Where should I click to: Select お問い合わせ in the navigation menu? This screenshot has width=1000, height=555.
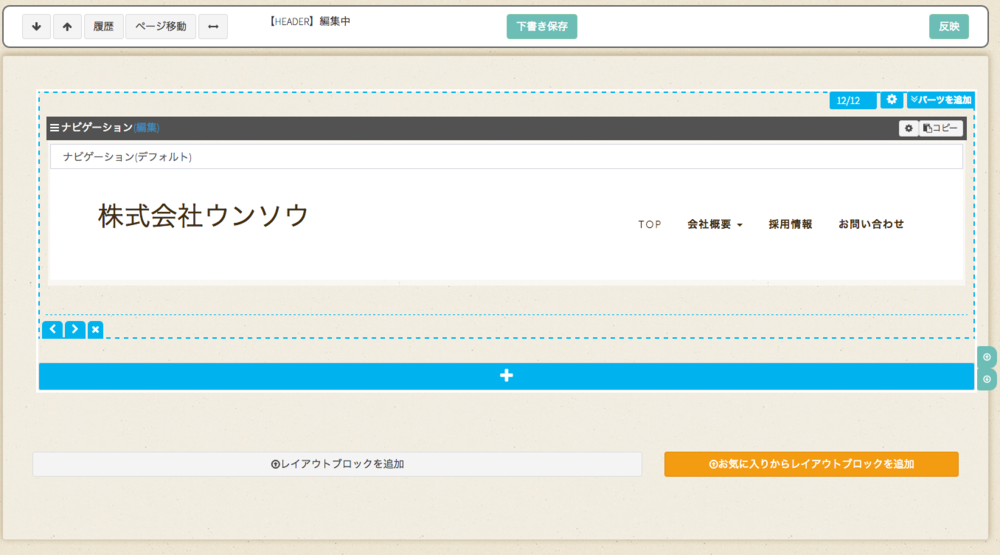click(x=871, y=225)
